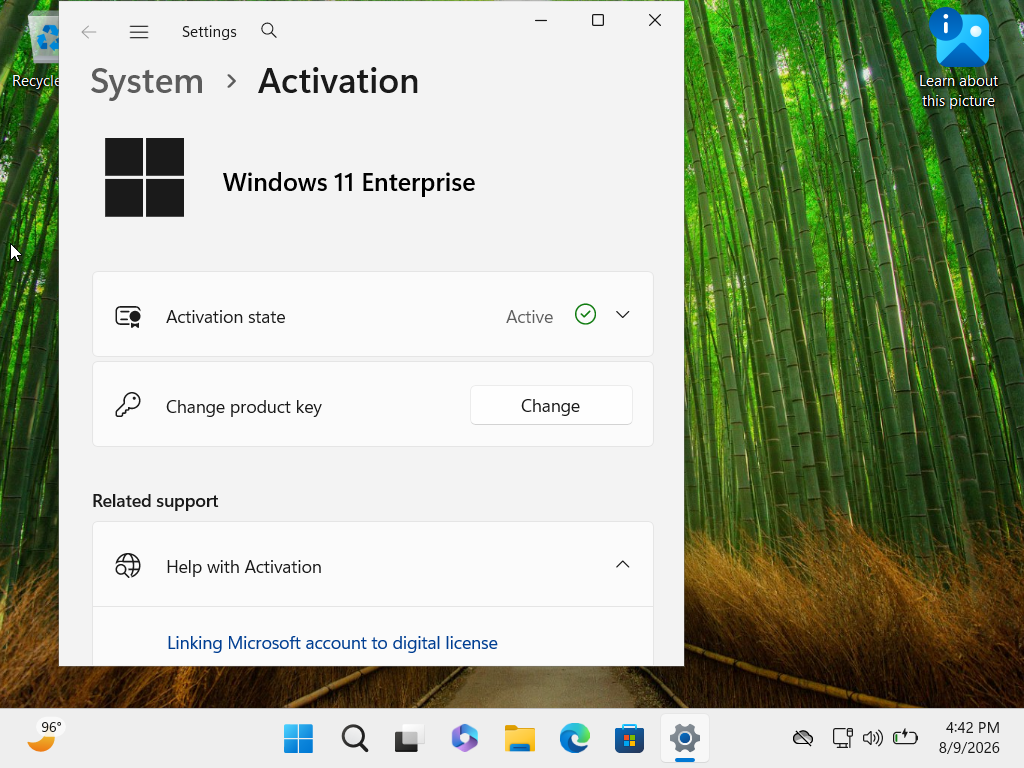This screenshot has width=1024, height=768.
Task: Open the weather widget showing 96°
Action: pyautogui.click(x=43, y=736)
